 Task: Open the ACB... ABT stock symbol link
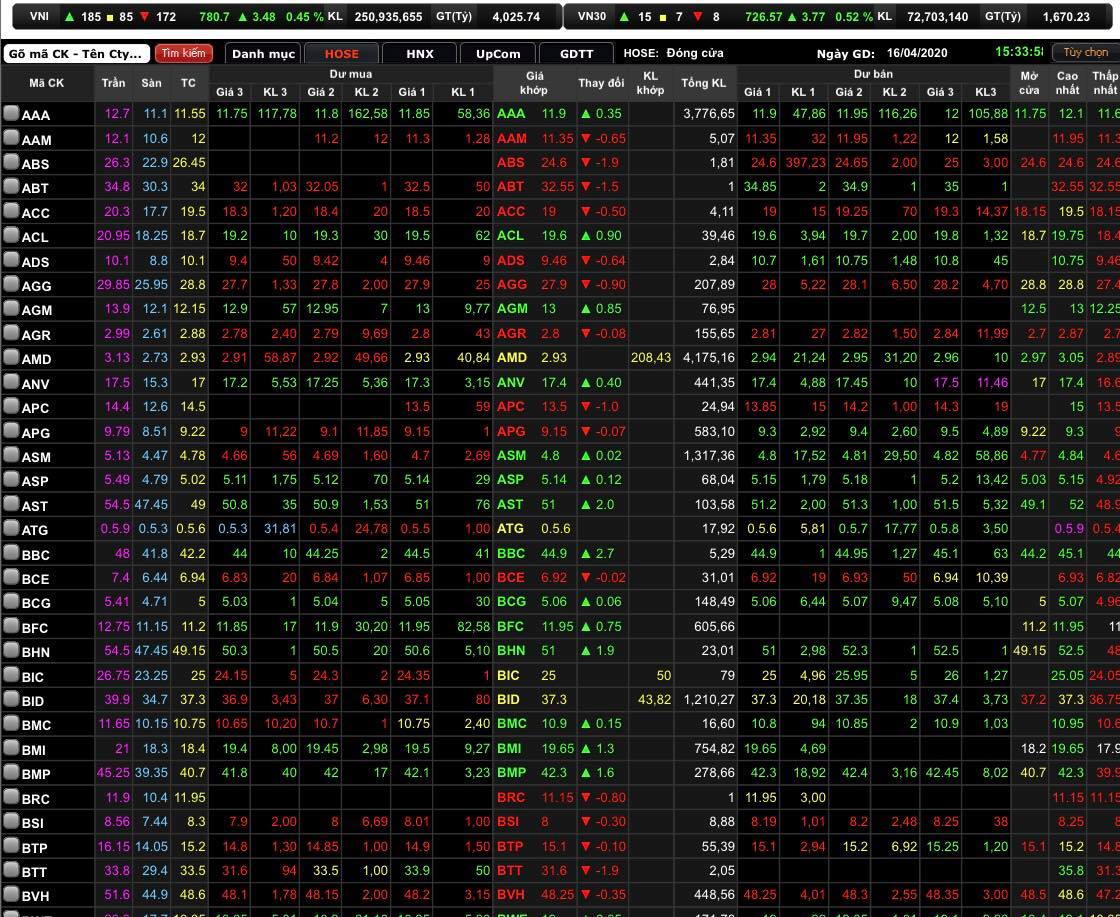35,188
